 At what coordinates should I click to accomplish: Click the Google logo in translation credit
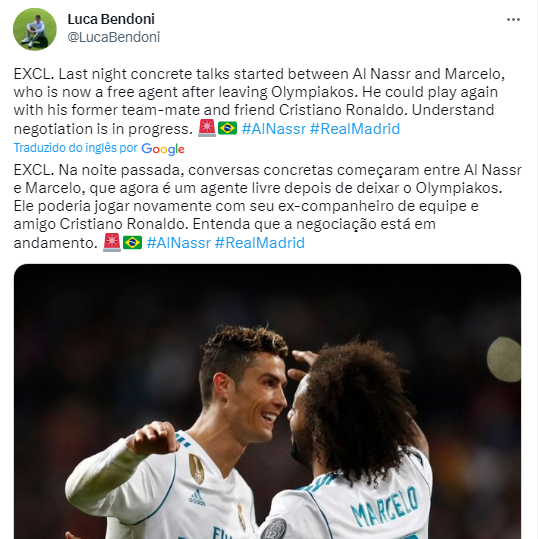click(x=163, y=148)
